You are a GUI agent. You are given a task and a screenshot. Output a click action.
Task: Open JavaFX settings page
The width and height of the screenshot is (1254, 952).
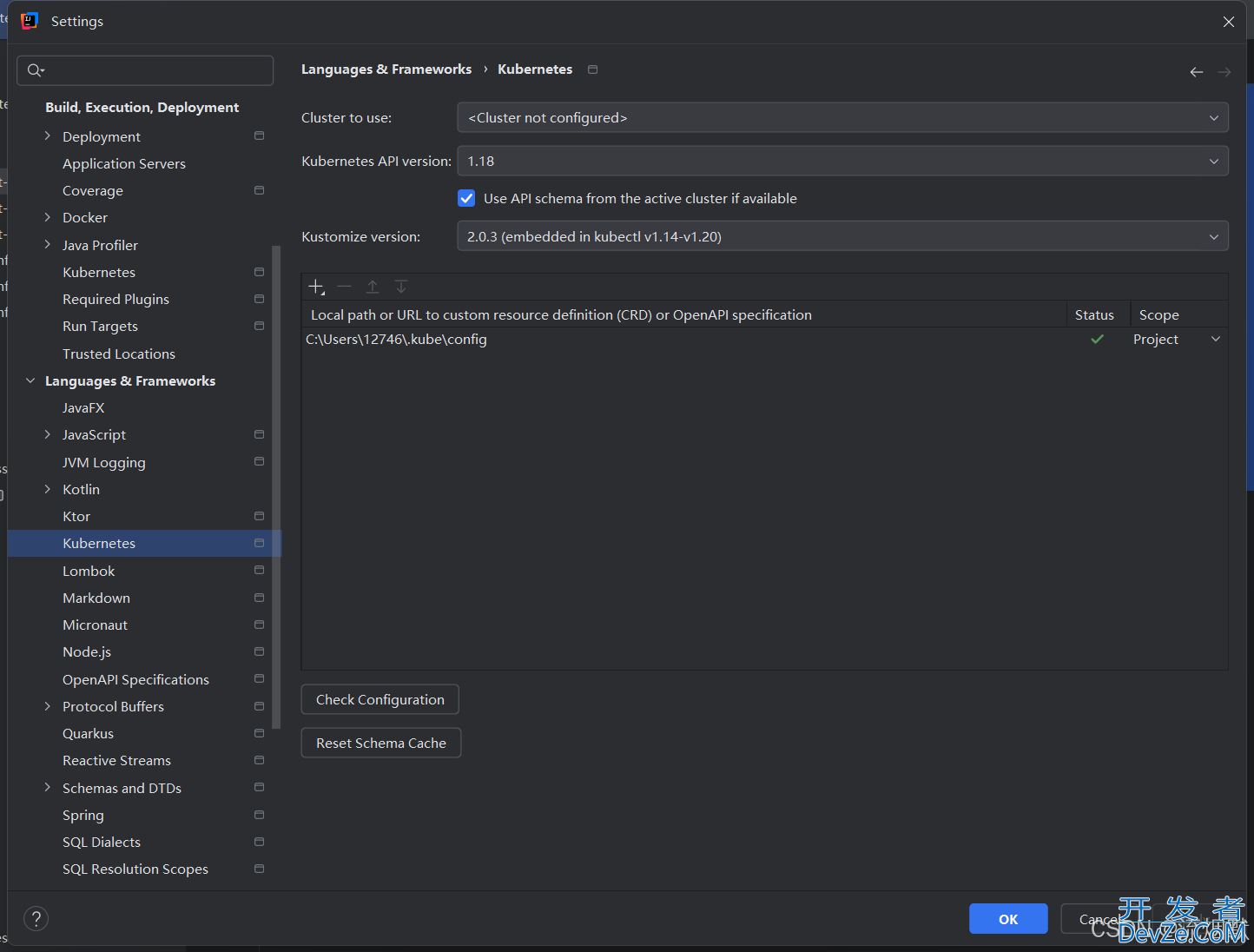click(x=83, y=407)
